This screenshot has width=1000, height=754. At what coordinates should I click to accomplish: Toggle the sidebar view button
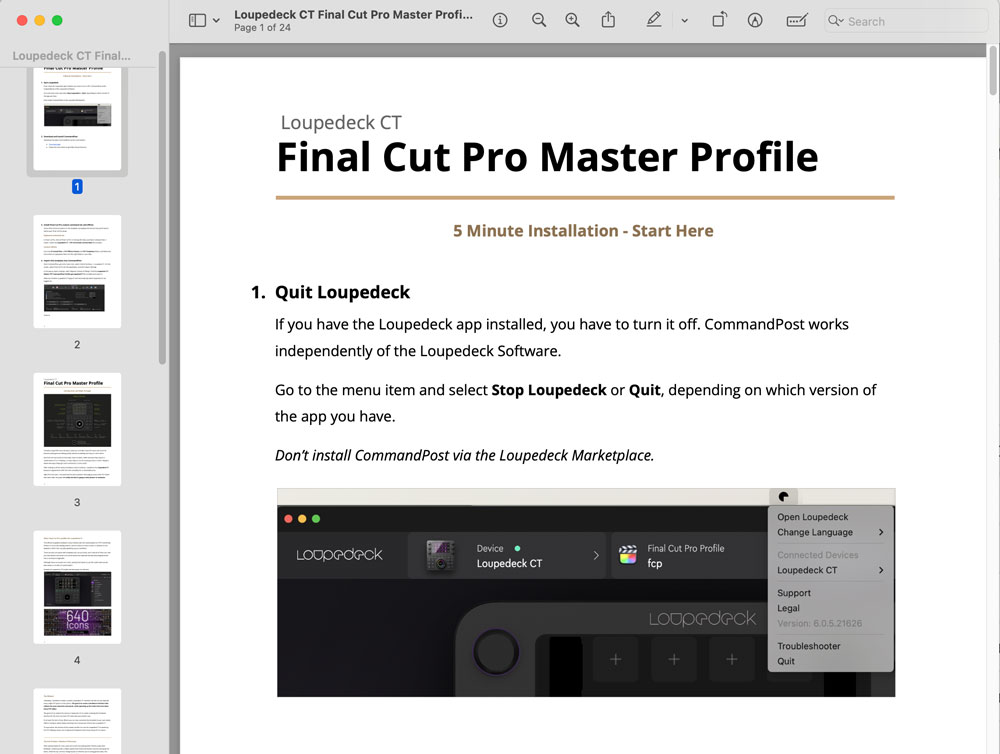(x=197, y=20)
